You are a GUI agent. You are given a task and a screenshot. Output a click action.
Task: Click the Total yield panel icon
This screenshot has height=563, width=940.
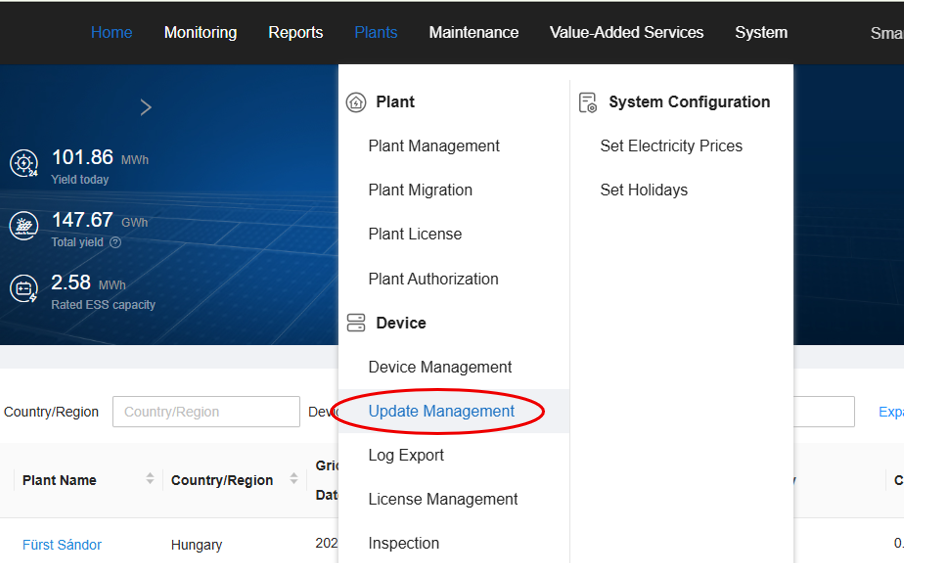pos(24,226)
